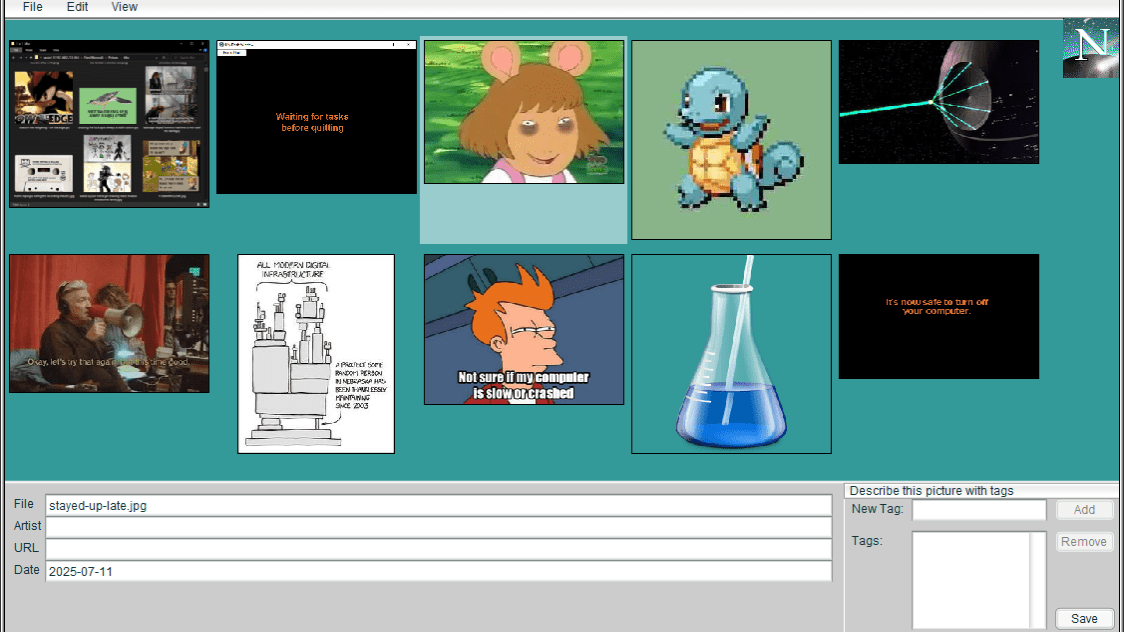
Task: Select the xkcd digital infrastructure comic thumbnail
Action: 316,353
